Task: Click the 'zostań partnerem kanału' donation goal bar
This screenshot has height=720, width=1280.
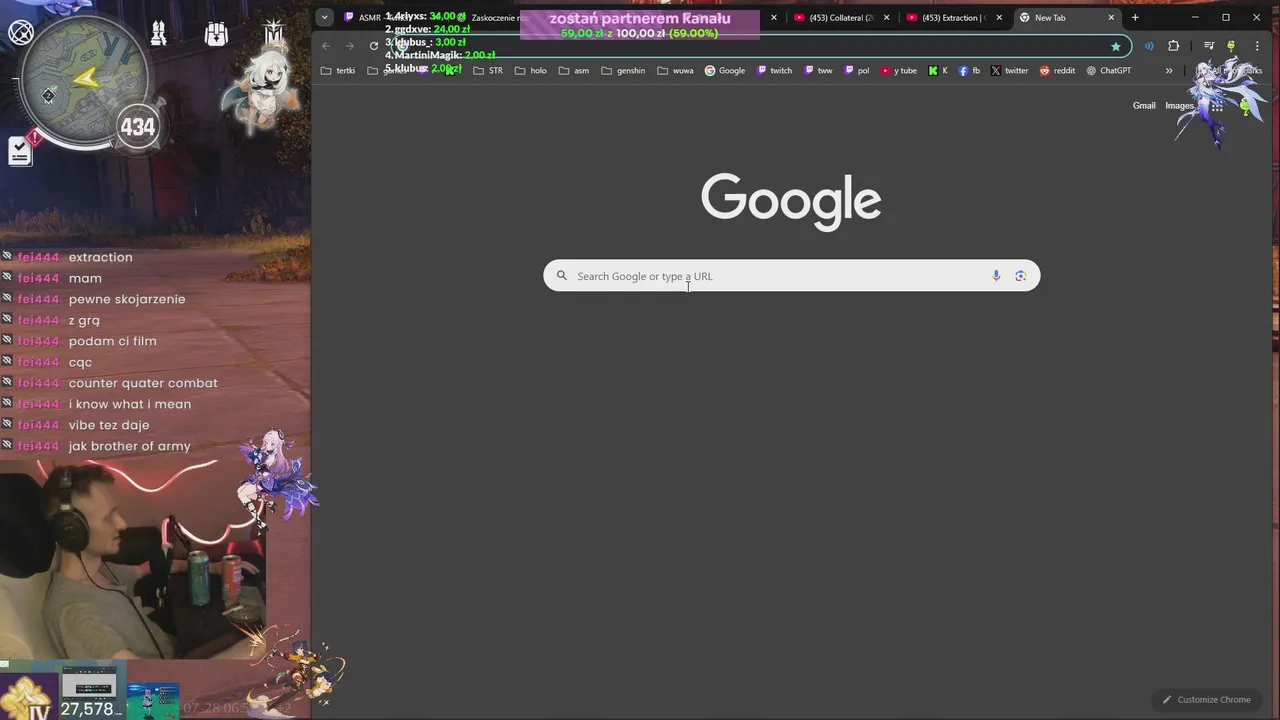Action: pos(640,25)
